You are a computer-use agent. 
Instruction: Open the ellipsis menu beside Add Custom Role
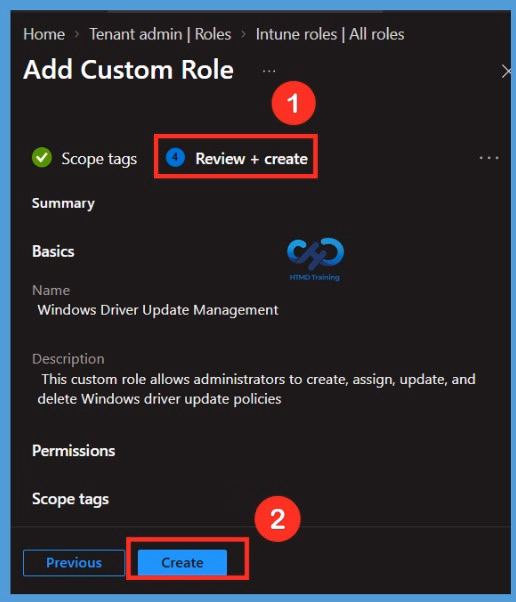pyautogui.click(x=269, y=71)
